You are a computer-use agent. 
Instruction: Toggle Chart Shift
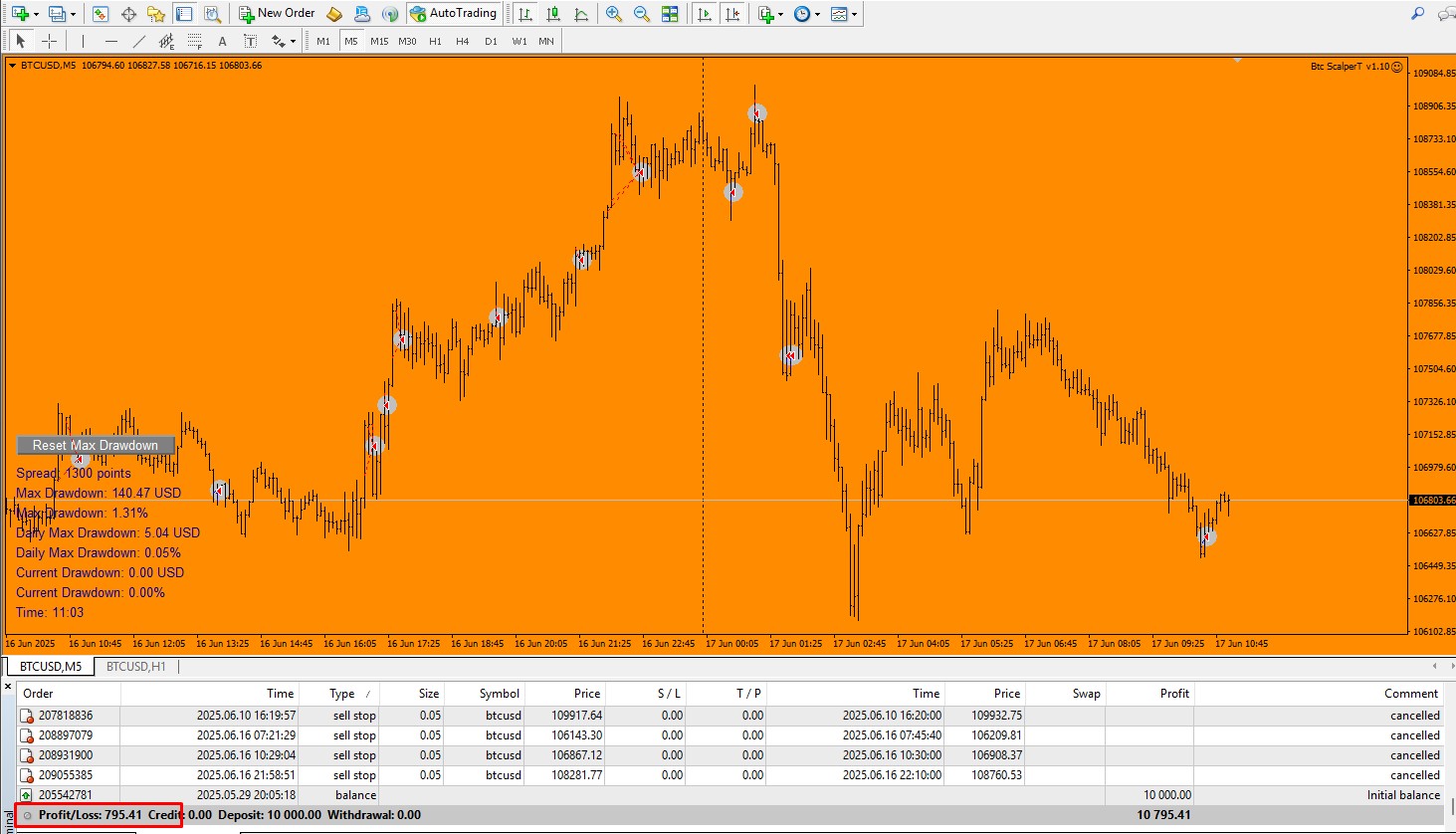[732, 14]
